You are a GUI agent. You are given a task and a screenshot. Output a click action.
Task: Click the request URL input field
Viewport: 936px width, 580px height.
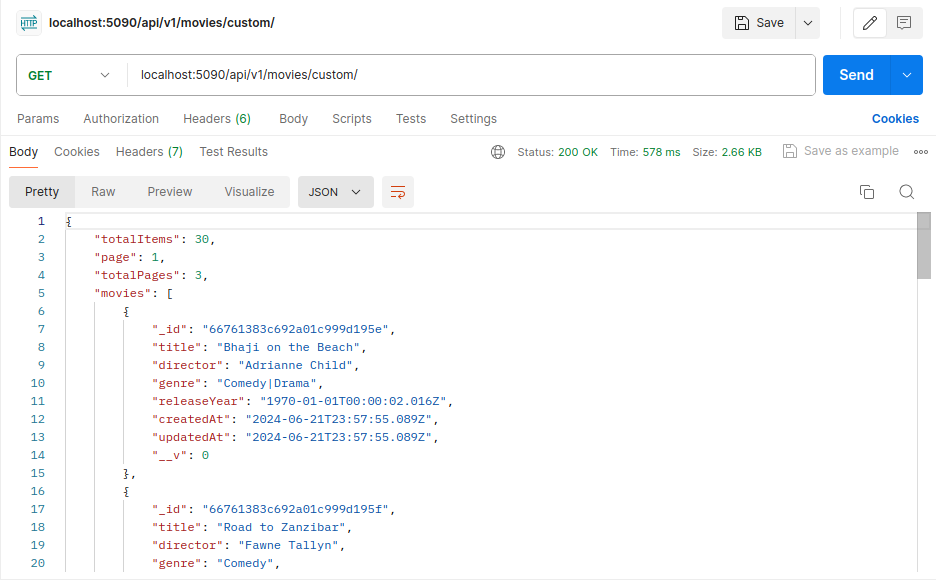tap(472, 75)
